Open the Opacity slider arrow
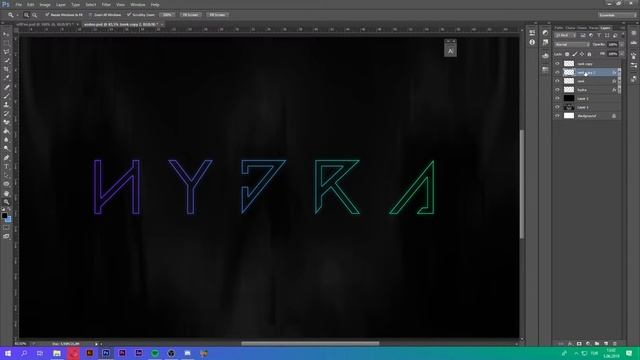This screenshot has height=360, width=640. tap(622, 44)
